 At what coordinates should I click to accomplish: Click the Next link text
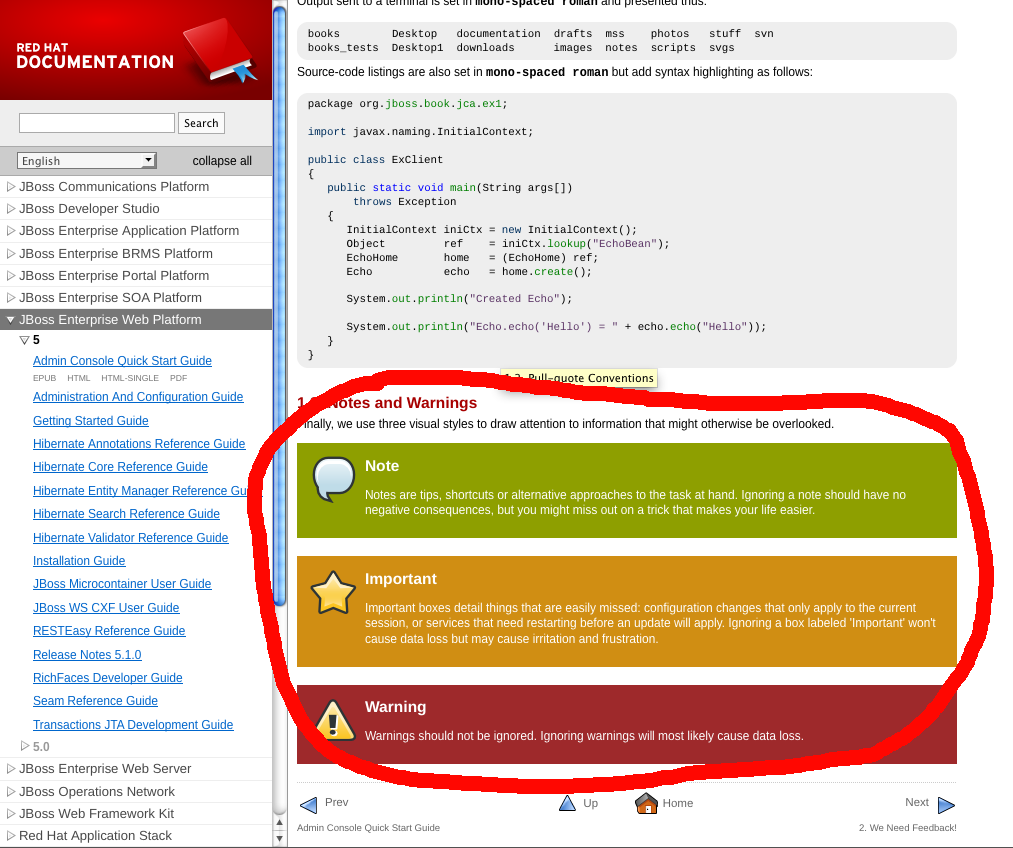[x=917, y=802]
